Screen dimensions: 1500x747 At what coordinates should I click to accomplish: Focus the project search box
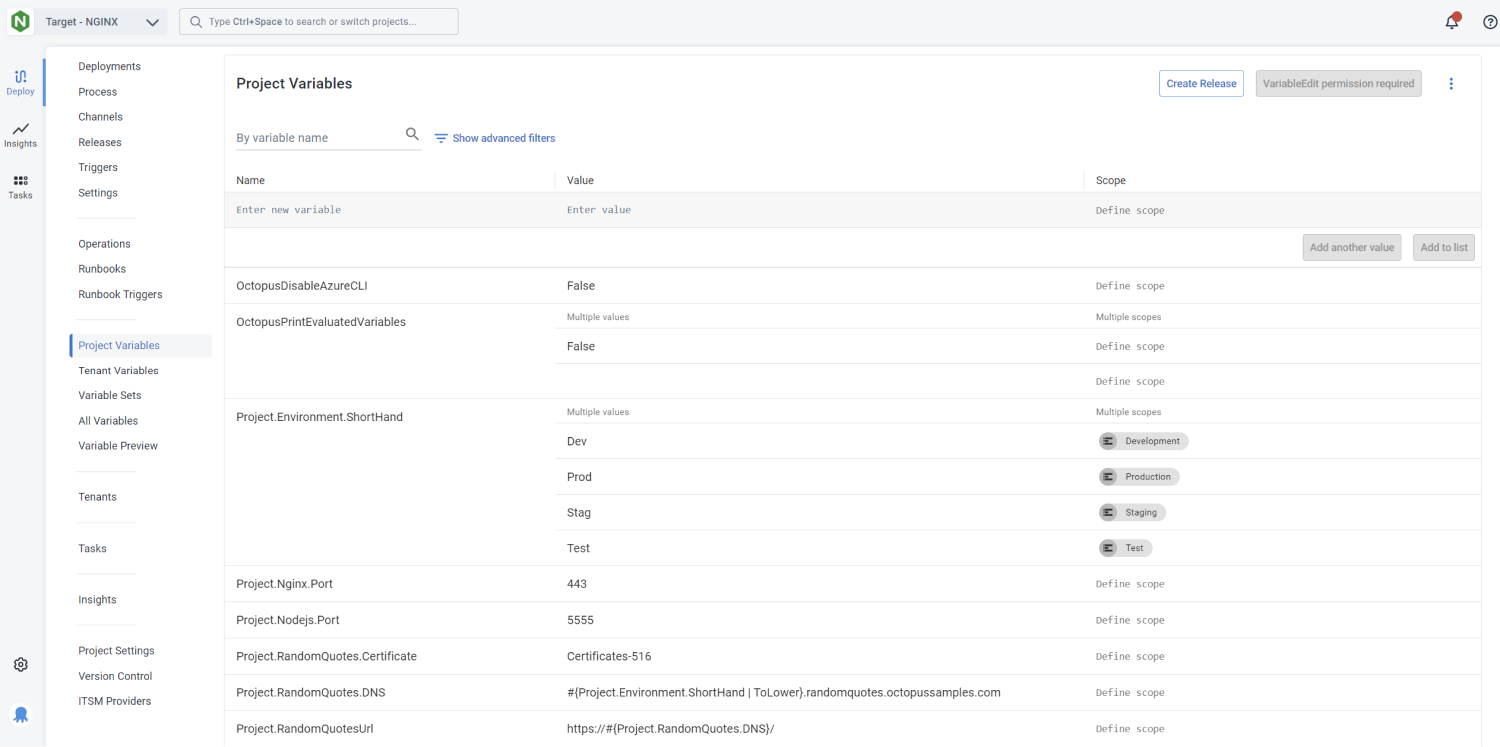(318, 22)
